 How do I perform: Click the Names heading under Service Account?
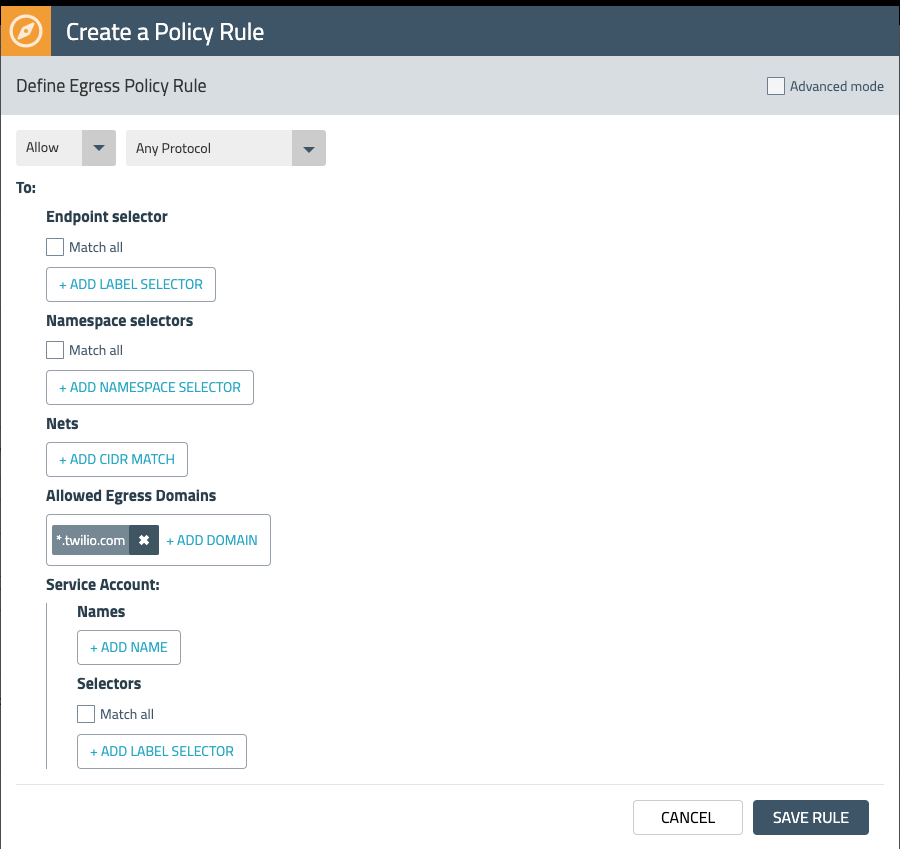[x=101, y=612]
